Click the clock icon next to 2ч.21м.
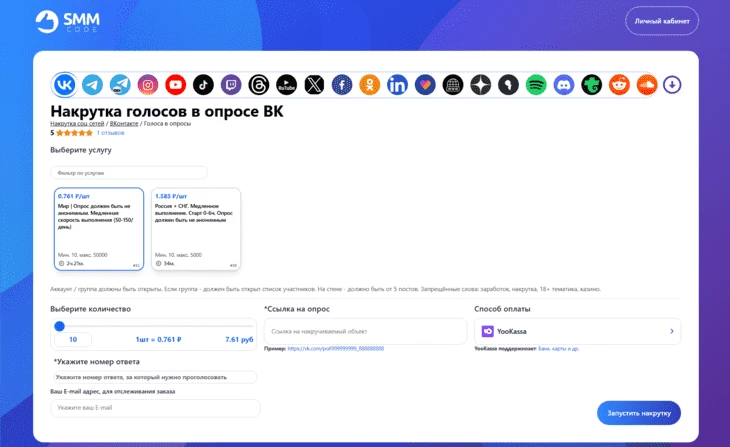Viewport: 730px width, 447px height. pos(61,264)
